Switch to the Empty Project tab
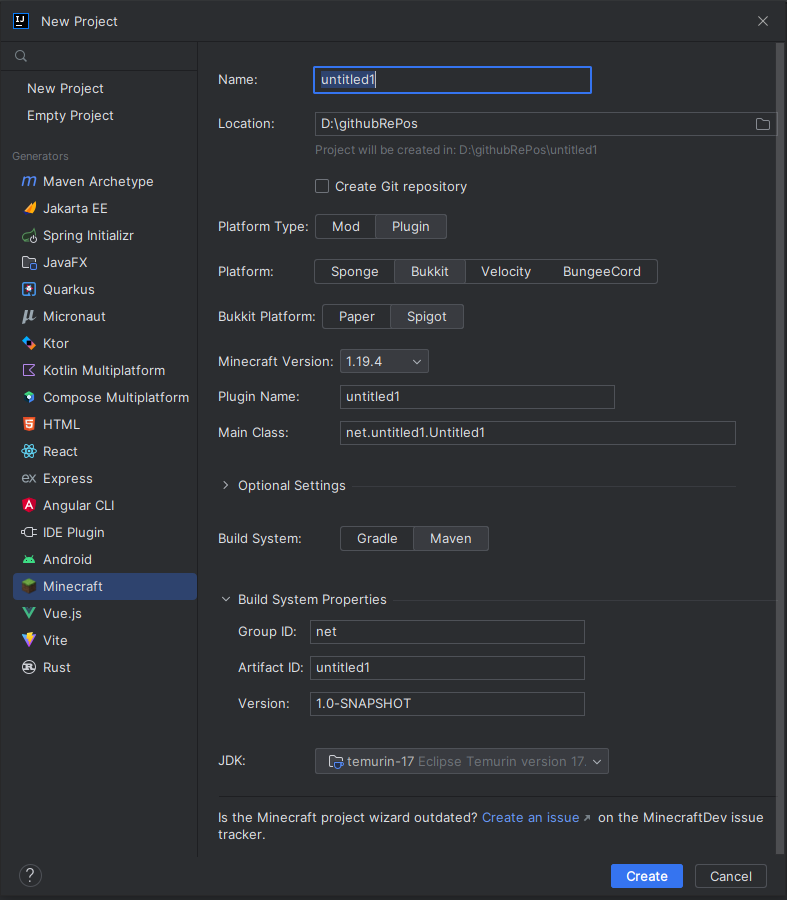Viewport: 787px width, 900px height. (70, 115)
